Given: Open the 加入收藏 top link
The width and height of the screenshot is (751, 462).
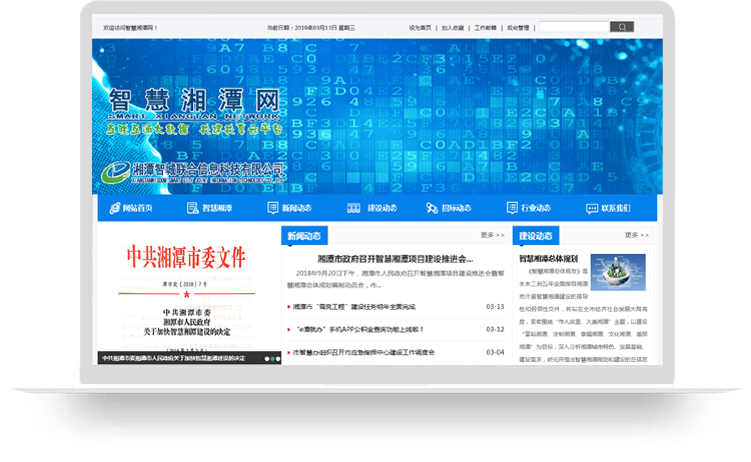Looking at the screenshot, I should 453,28.
